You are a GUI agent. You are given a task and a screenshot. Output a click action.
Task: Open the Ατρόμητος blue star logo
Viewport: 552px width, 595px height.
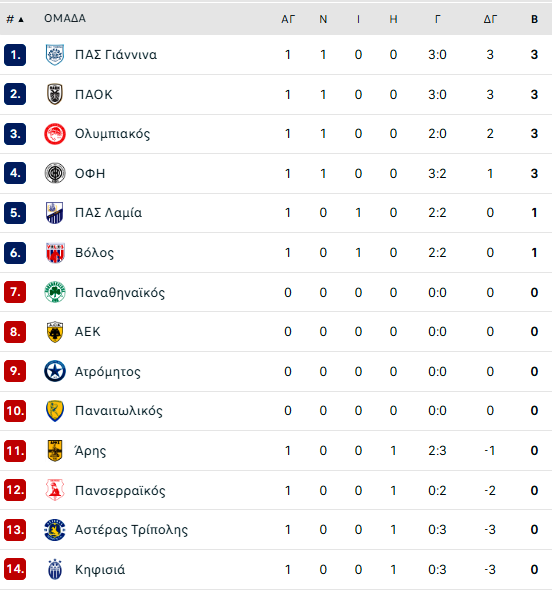point(55,371)
